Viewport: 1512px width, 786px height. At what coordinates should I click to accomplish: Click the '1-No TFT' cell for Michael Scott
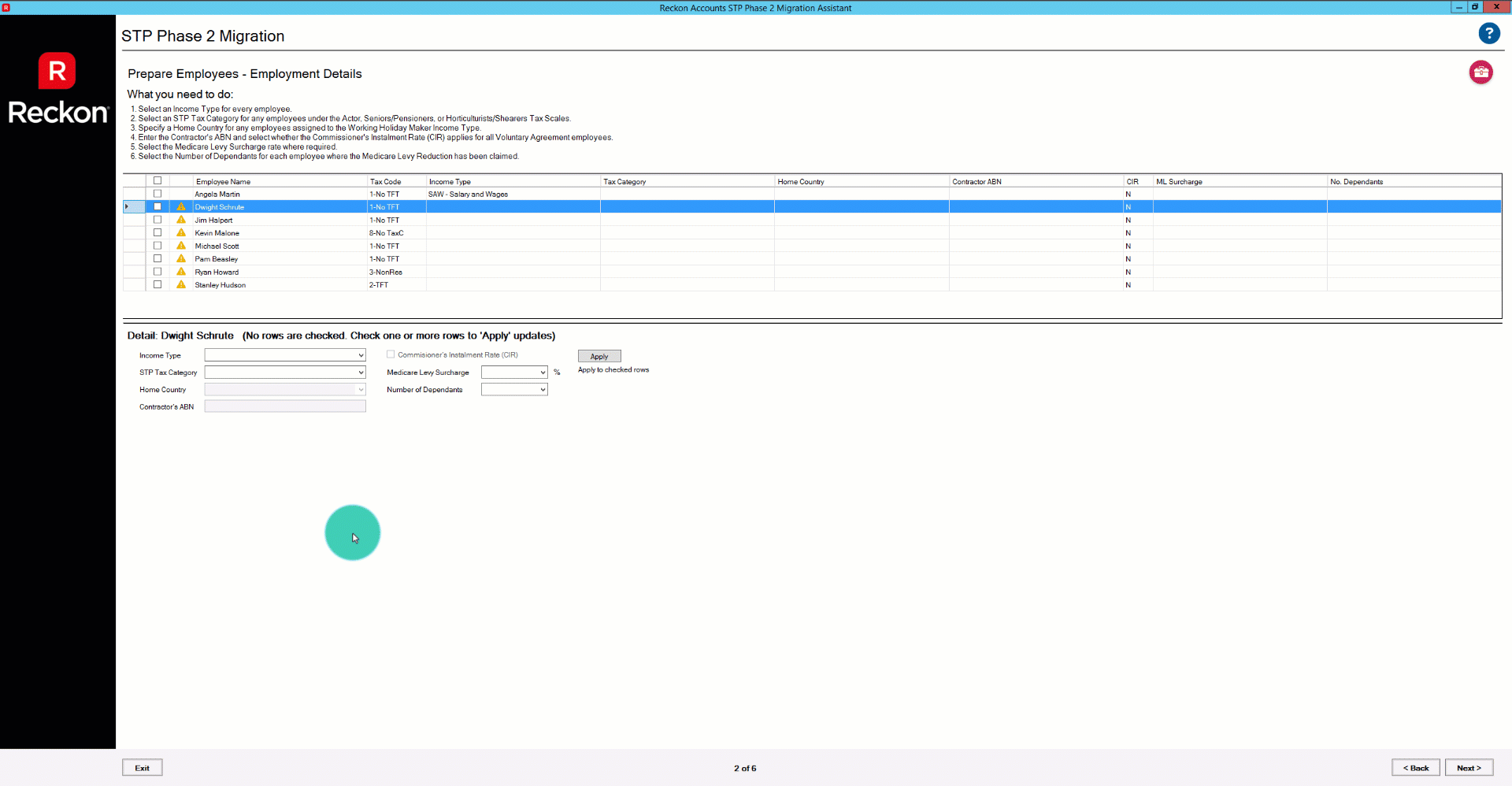(x=397, y=246)
